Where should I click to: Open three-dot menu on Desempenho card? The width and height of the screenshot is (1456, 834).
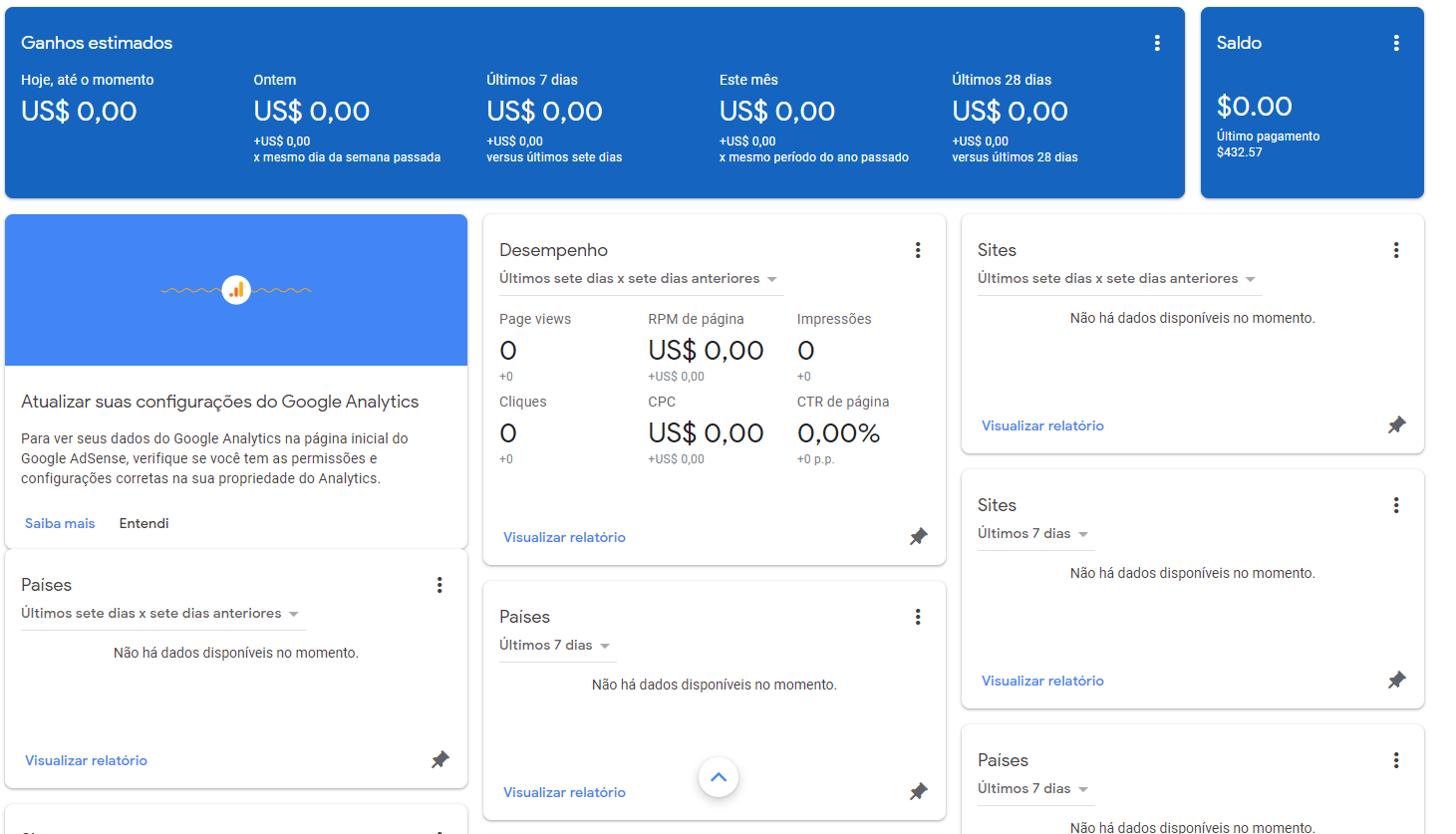click(x=918, y=250)
